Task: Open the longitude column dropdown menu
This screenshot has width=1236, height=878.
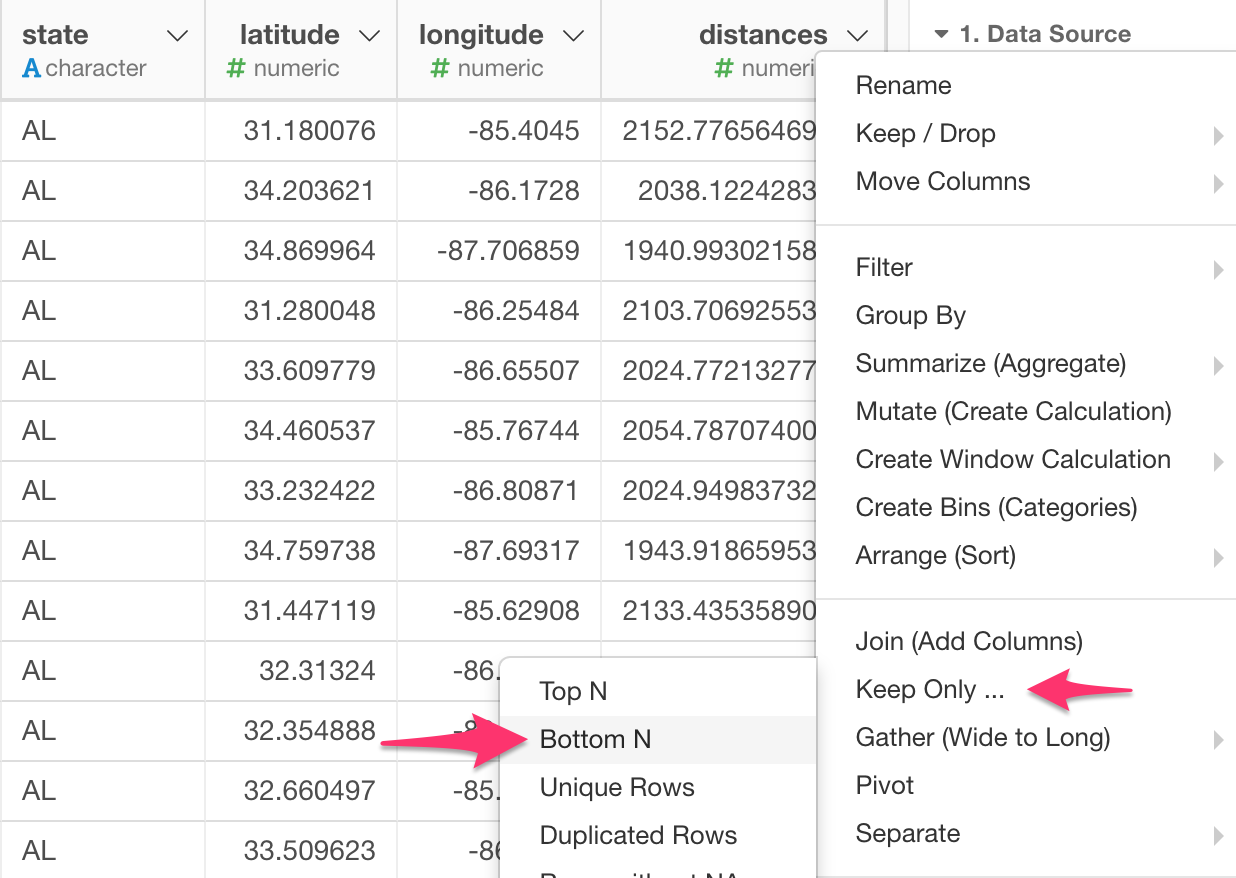Action: pyautogui.click(x=573, y=36)
